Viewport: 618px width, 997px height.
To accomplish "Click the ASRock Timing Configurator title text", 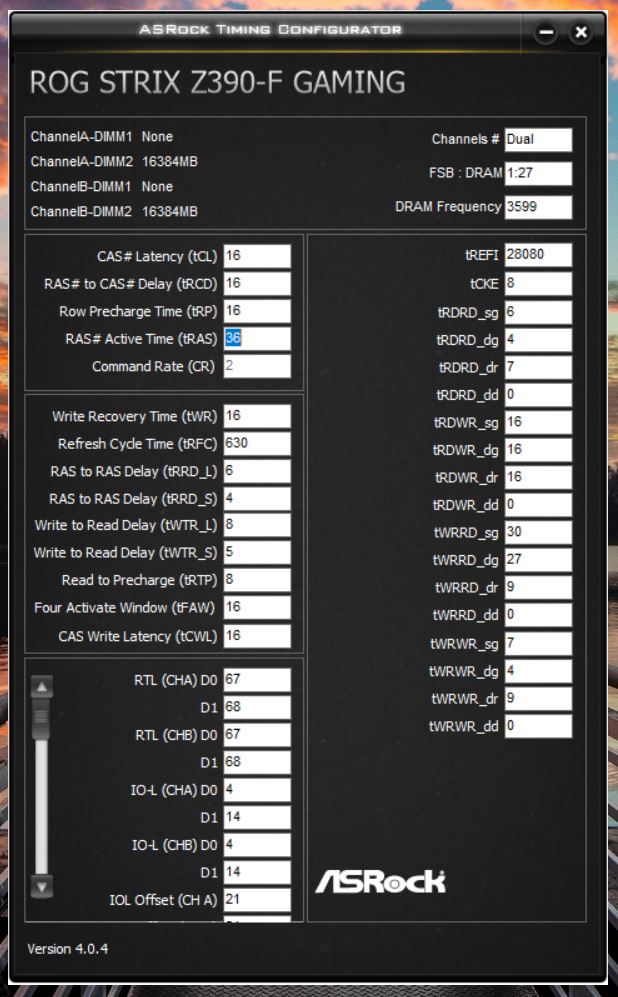I will point(270,29).
